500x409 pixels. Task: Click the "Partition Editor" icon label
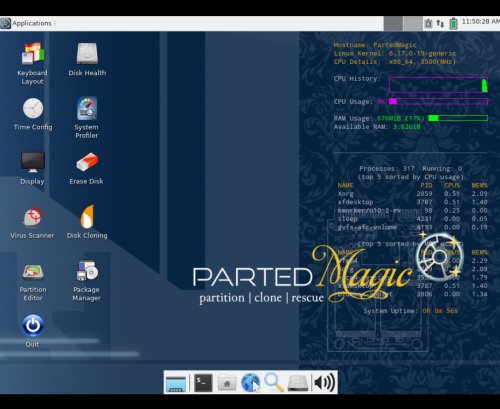(x=33, y=294)
